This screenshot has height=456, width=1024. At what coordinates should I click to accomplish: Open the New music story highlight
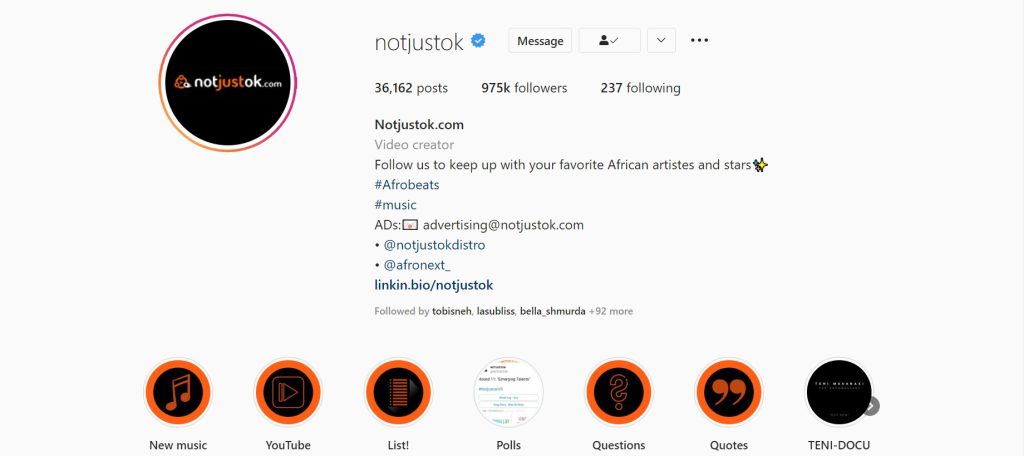point(178,392)
